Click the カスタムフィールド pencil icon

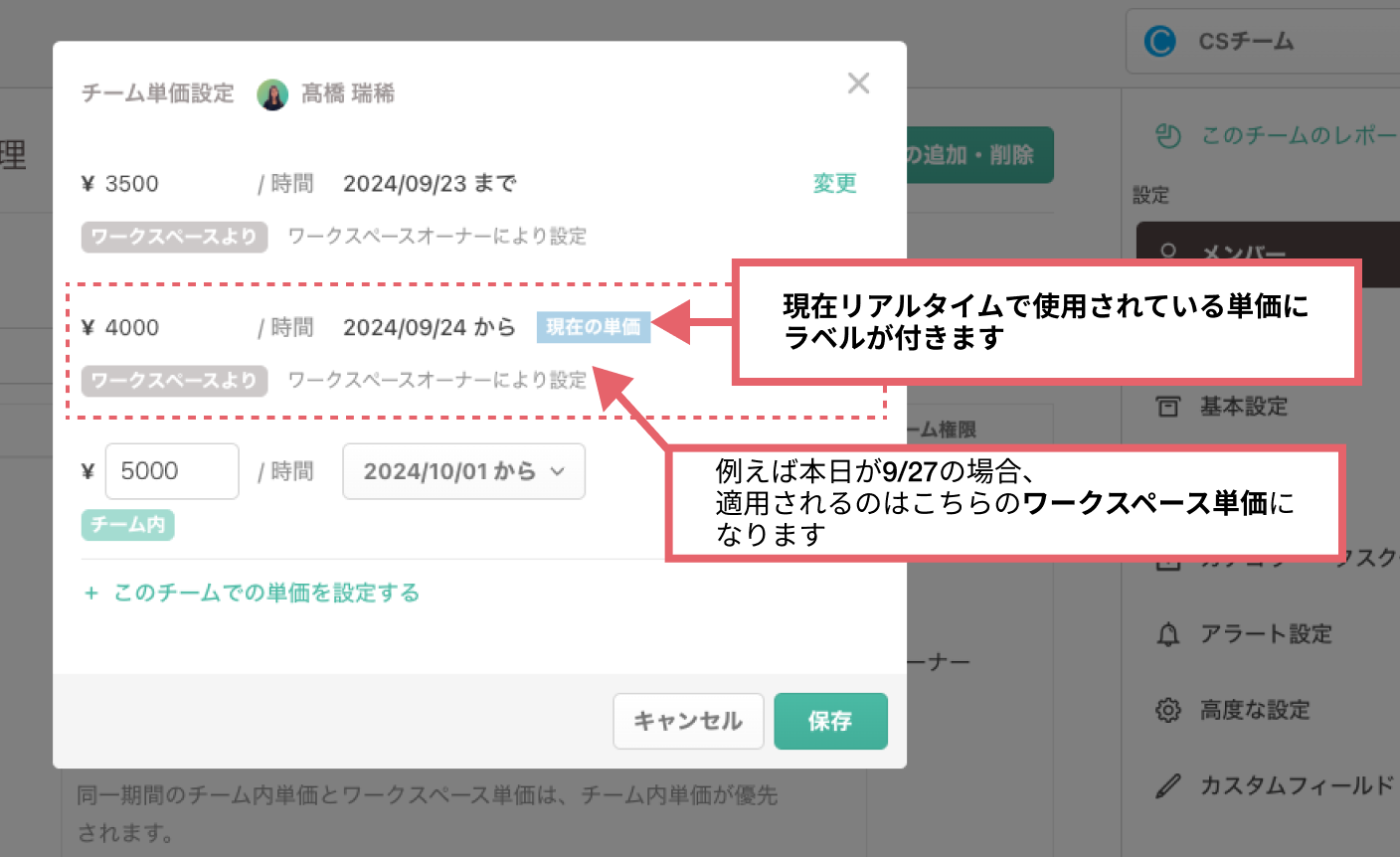[1168, 786]
